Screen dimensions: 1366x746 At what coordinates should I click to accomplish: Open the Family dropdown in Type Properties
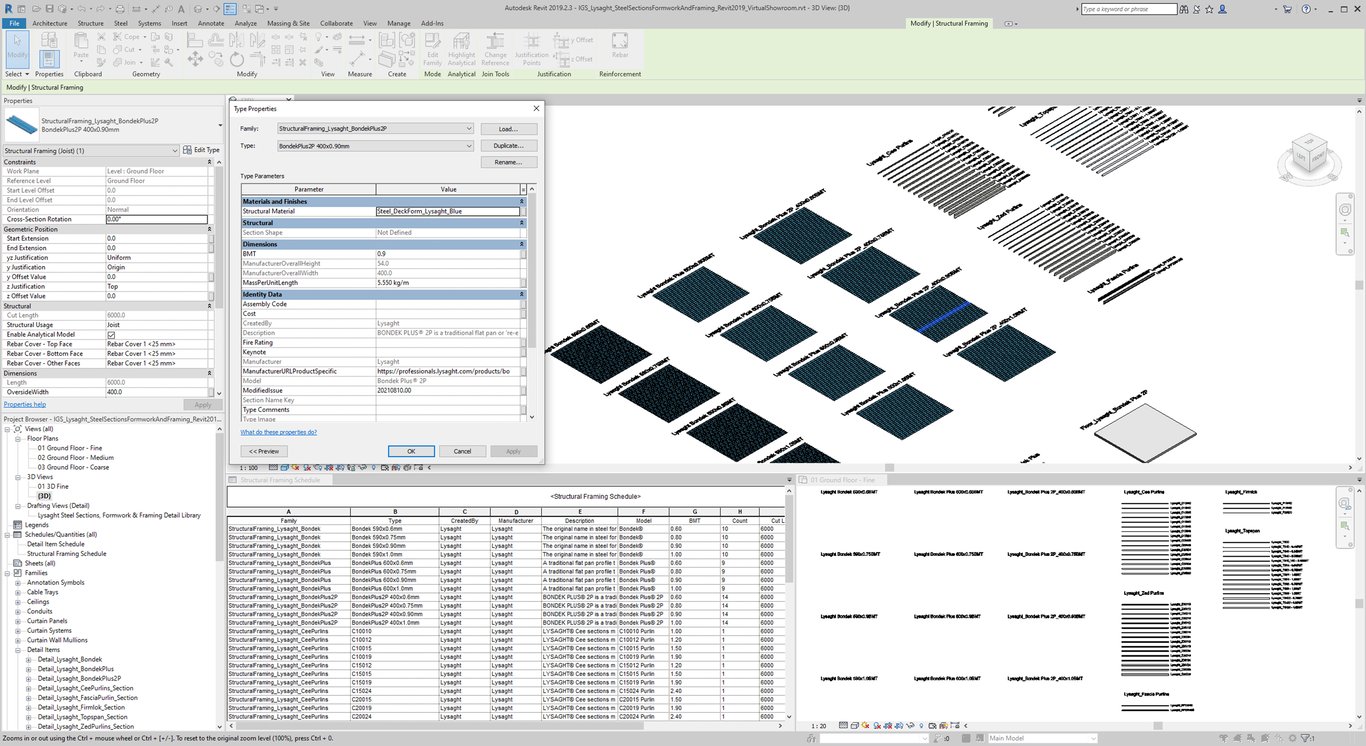(x=469, y=129)
